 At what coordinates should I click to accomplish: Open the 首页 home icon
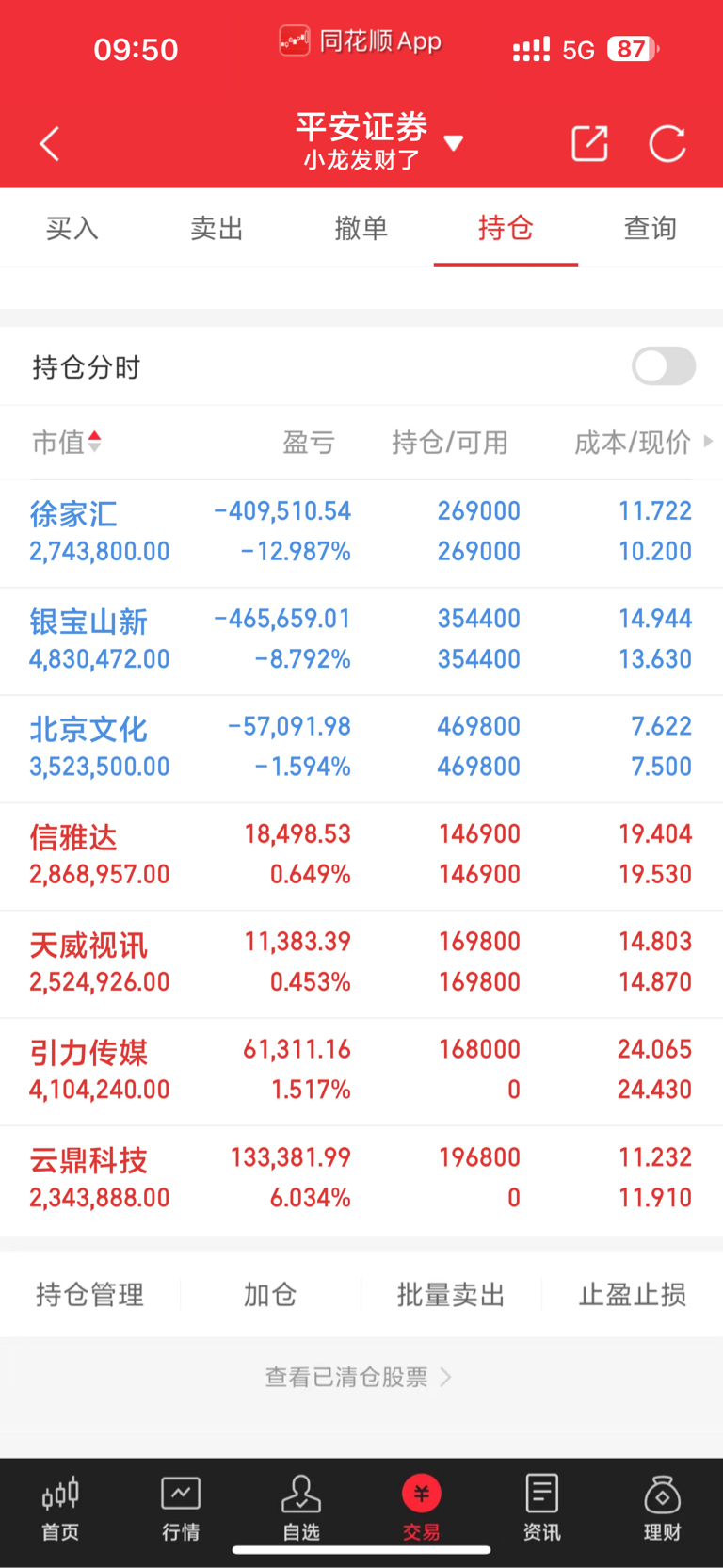(60, 1508)
